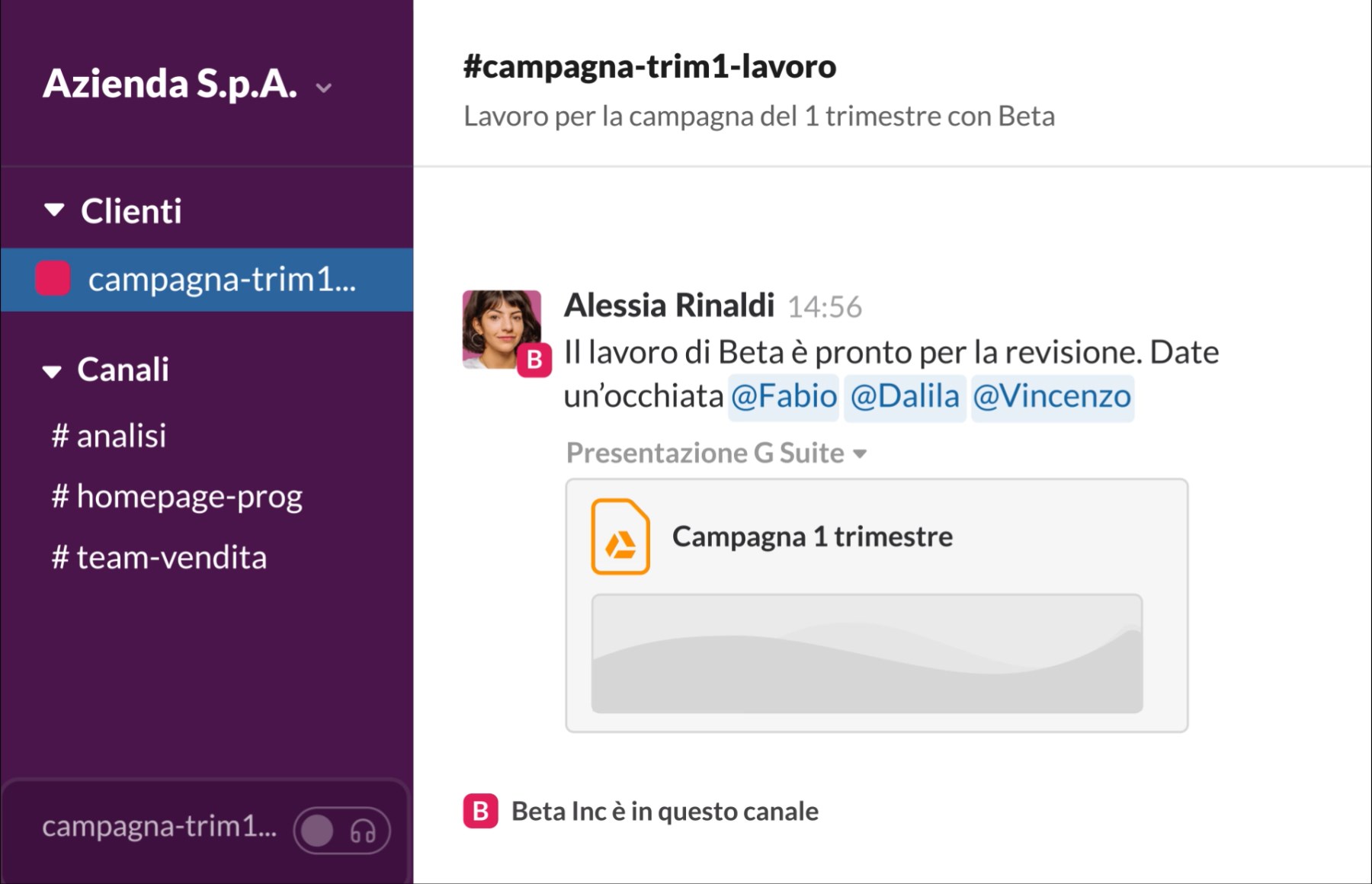Click the presentation preview thumbnail

[x=867, y=654]
